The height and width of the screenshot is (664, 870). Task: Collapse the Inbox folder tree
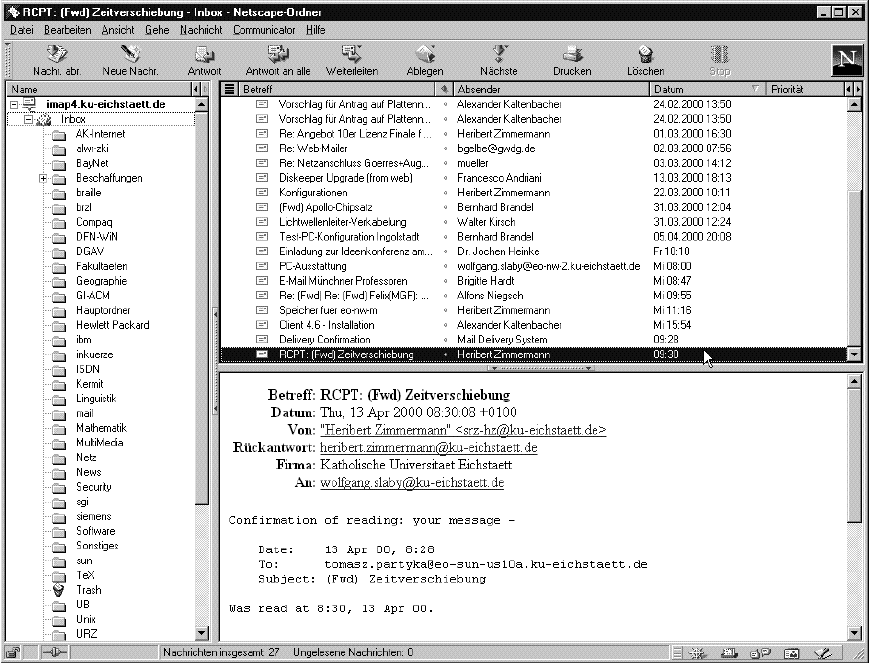(x=28, y=119)
